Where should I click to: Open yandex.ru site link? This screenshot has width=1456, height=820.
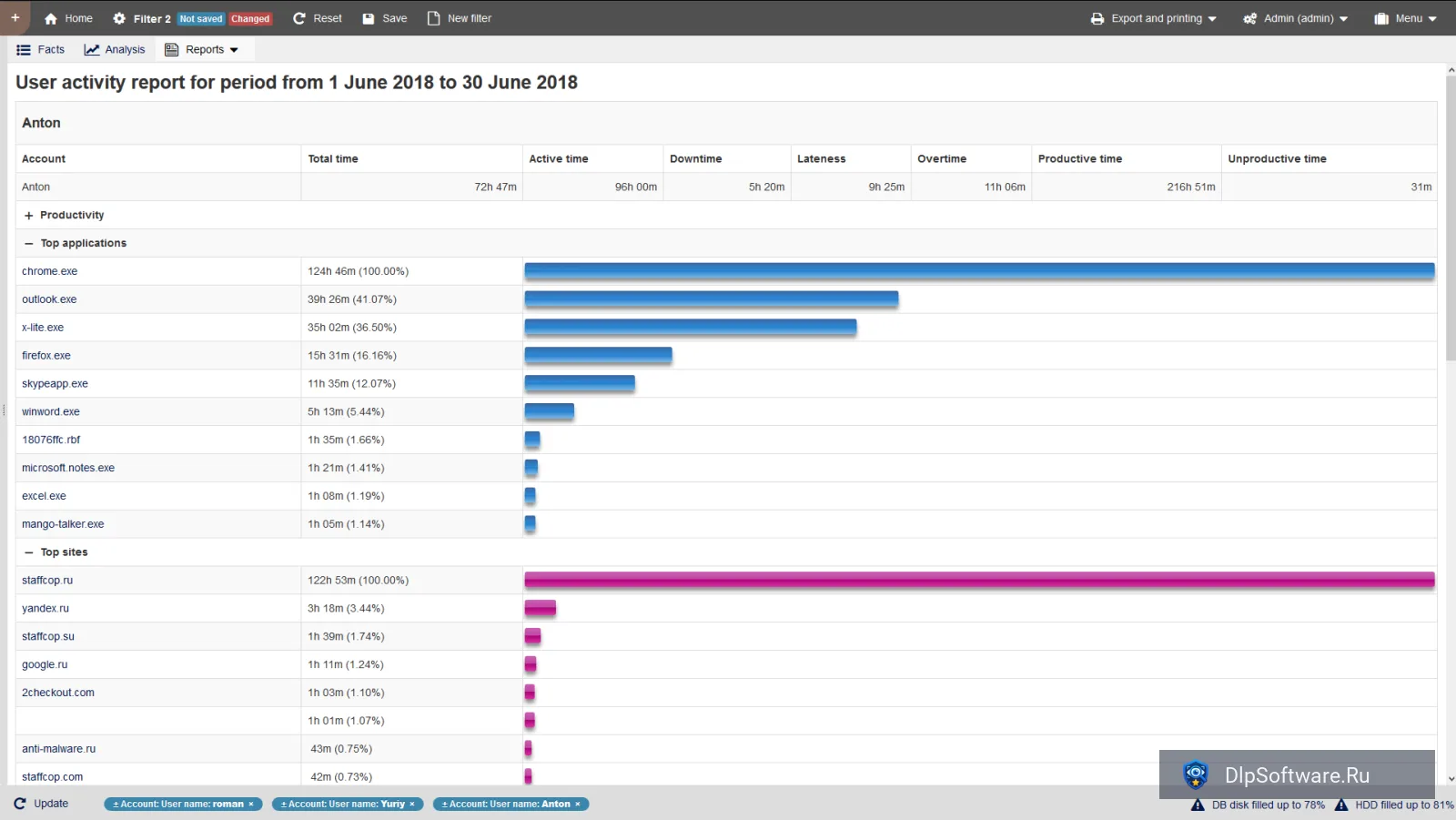pyautogui.click(x=45, y=609)
